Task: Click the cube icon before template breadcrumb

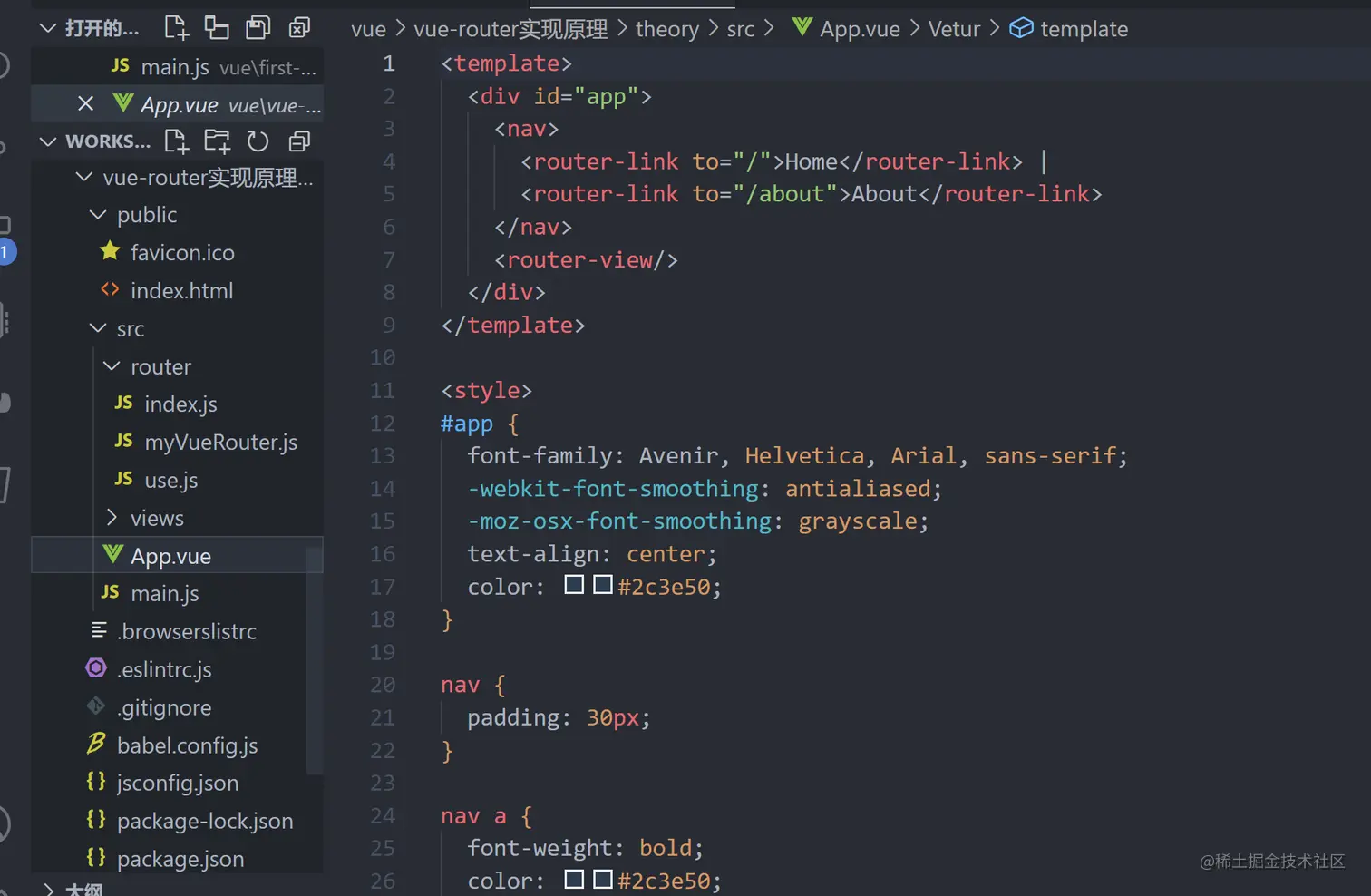Action: 1022,28
